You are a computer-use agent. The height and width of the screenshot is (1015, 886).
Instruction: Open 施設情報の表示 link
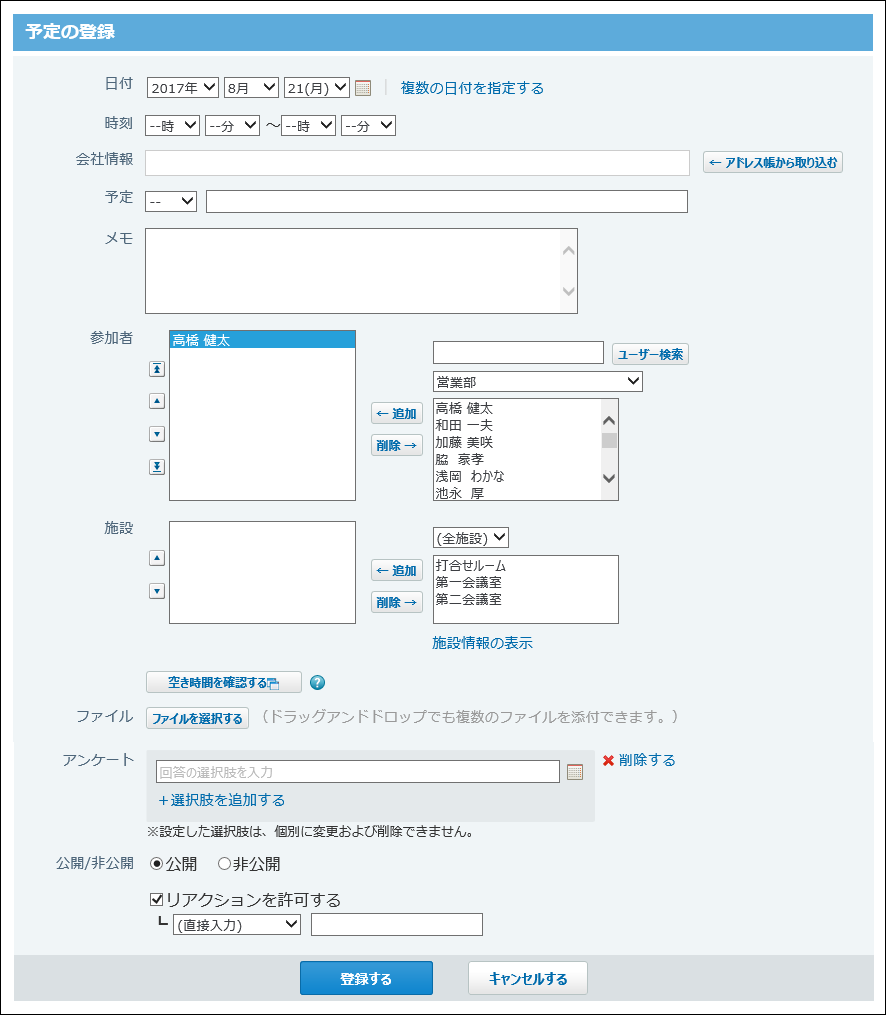(482, 643)
